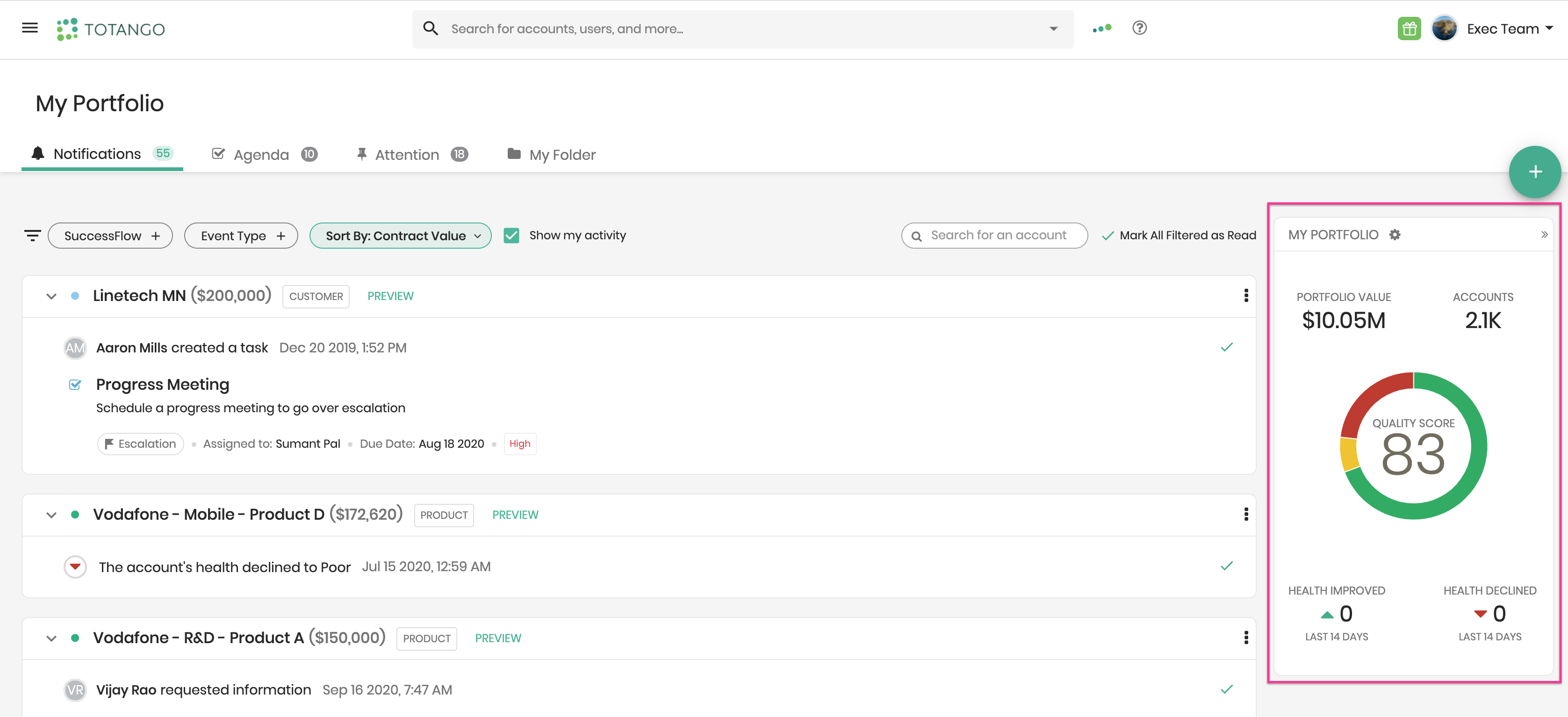Toggle the Show my activity checkbox

tap(511, 236)
